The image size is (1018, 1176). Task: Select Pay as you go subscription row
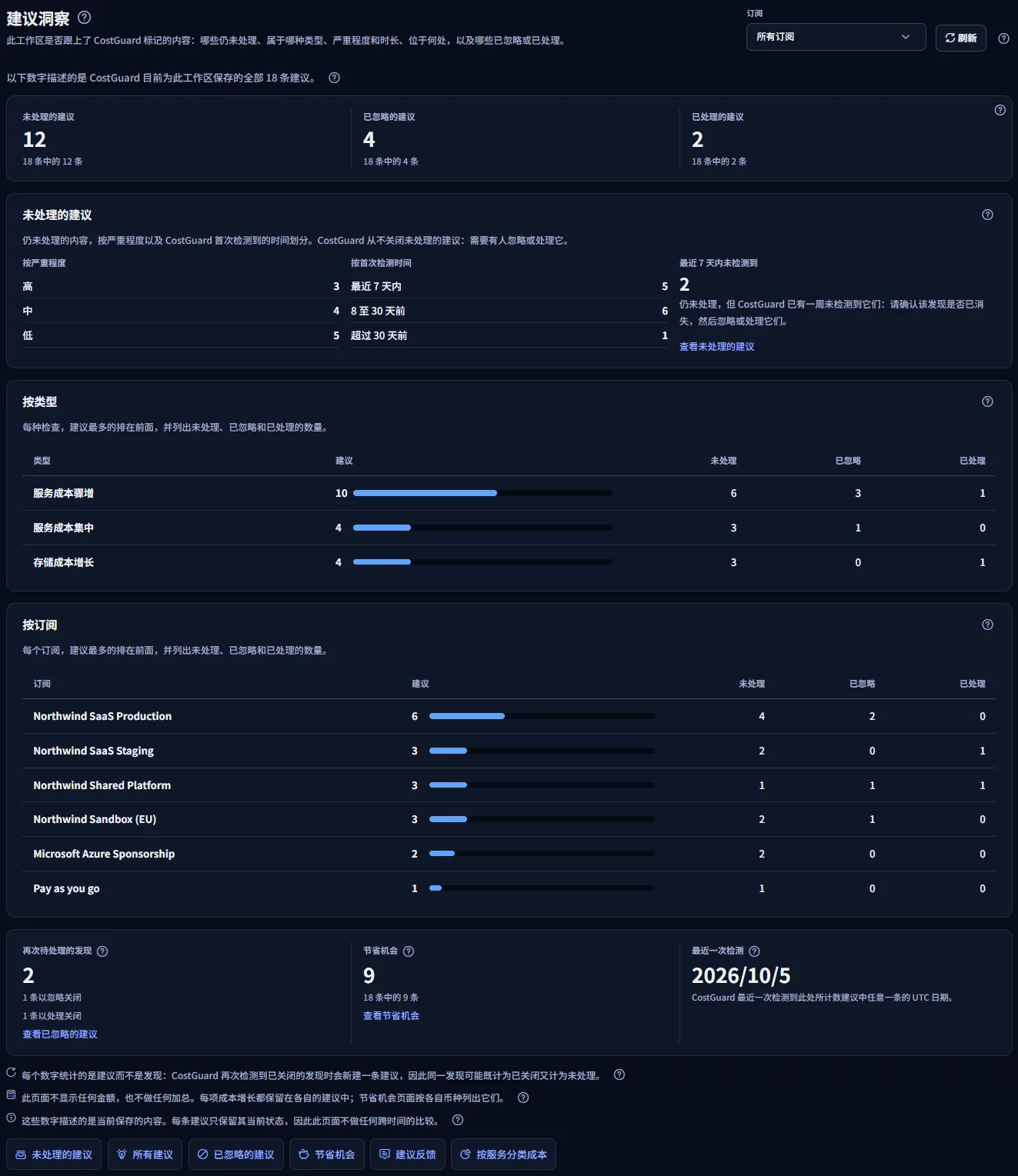[x=509, y=888]
